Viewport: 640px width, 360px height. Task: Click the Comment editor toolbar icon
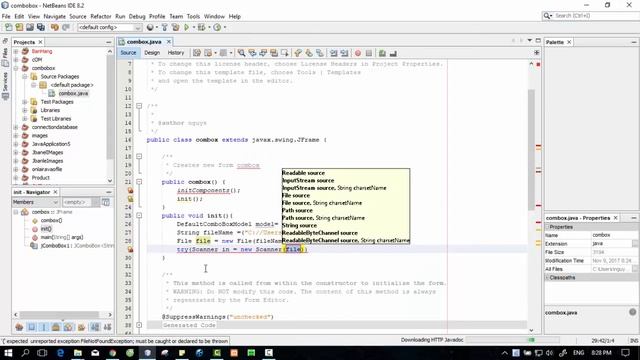pyautogui.click(x=382, y=53)
